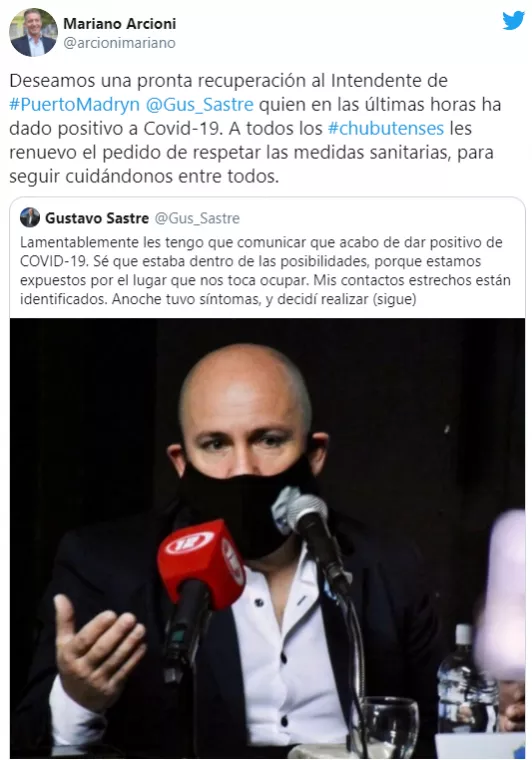Click the main tweet text about Covid-19
The width and height of the screenshot is (532, 760).
coord(255,128)
